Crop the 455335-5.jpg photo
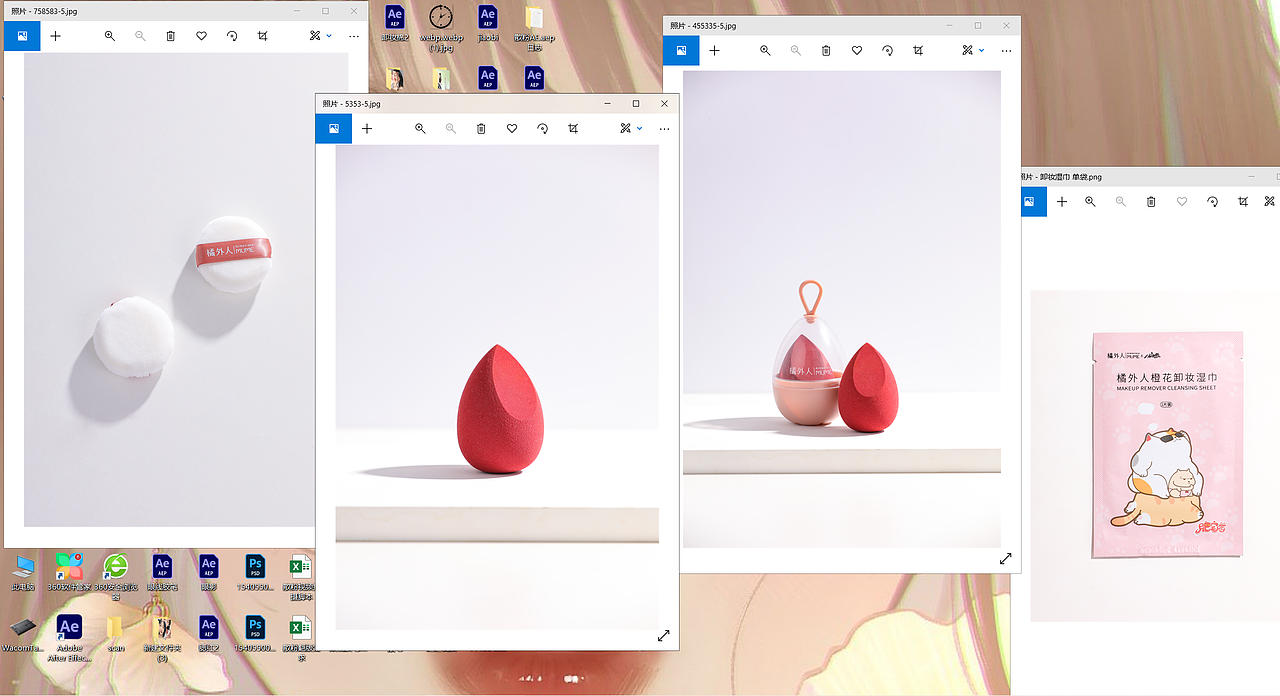The height and width of the screenshot is (696, 1280). pos(918,50)
